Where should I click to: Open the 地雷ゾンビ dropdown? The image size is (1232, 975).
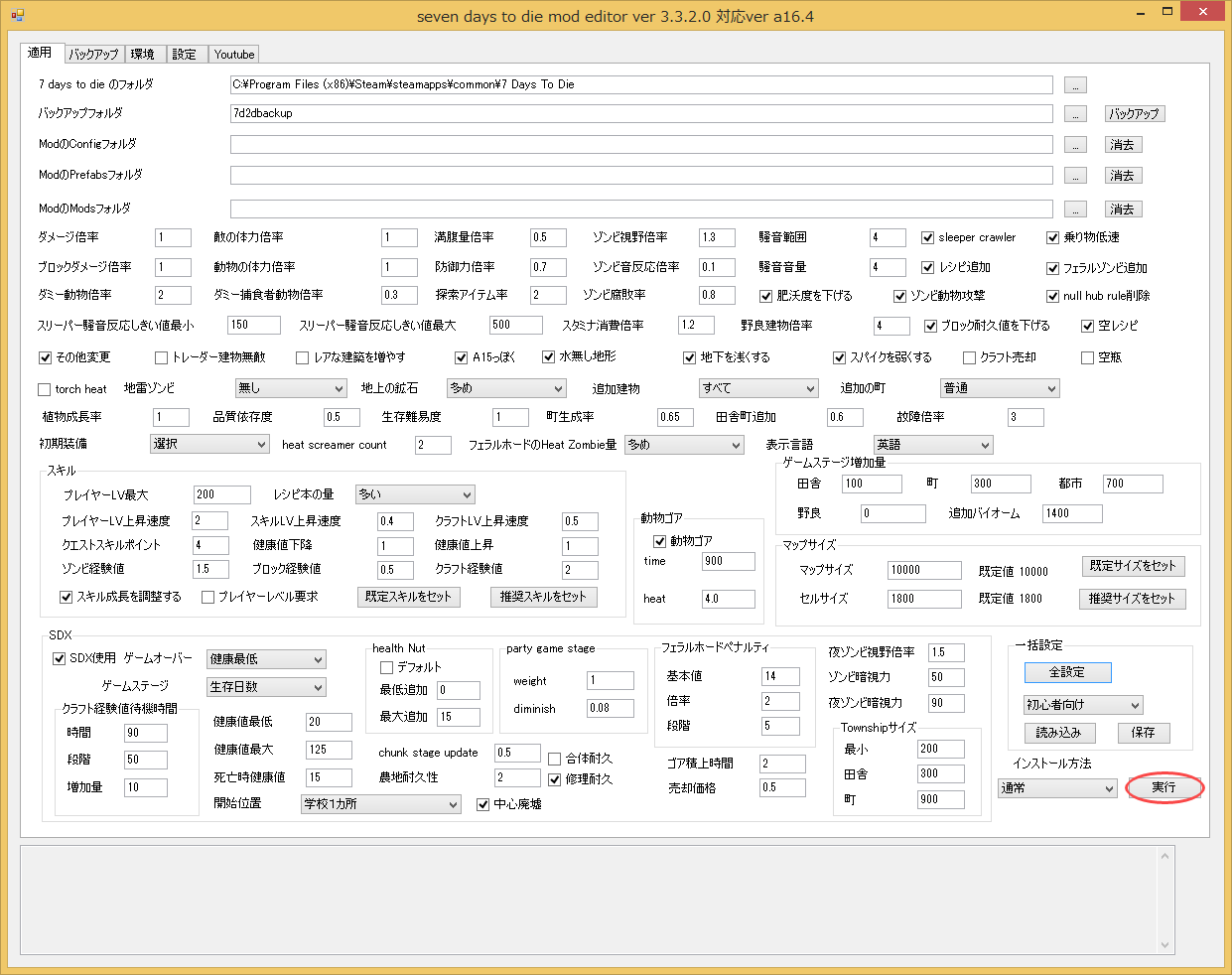tap(291, 388)
